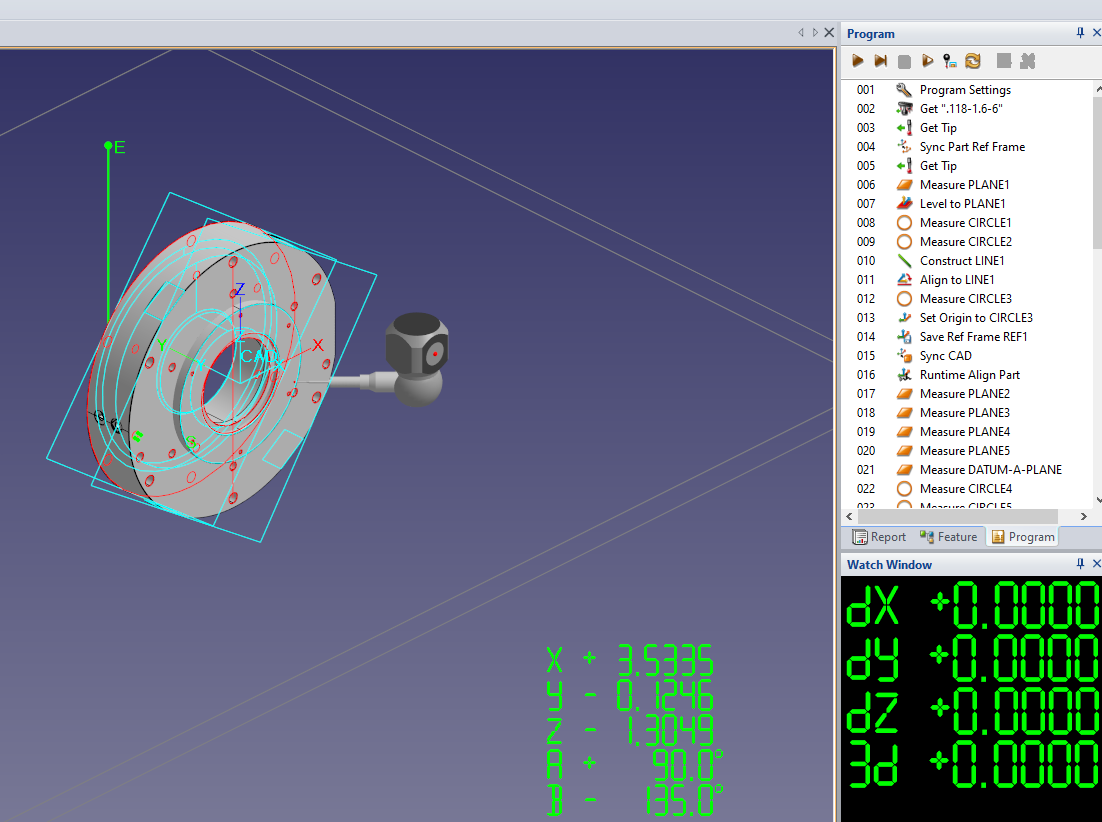This screenshot has height=822, width=1102.
Task: Select step text 'Measure PLANE3'
Action: click(x=964, y=412)
